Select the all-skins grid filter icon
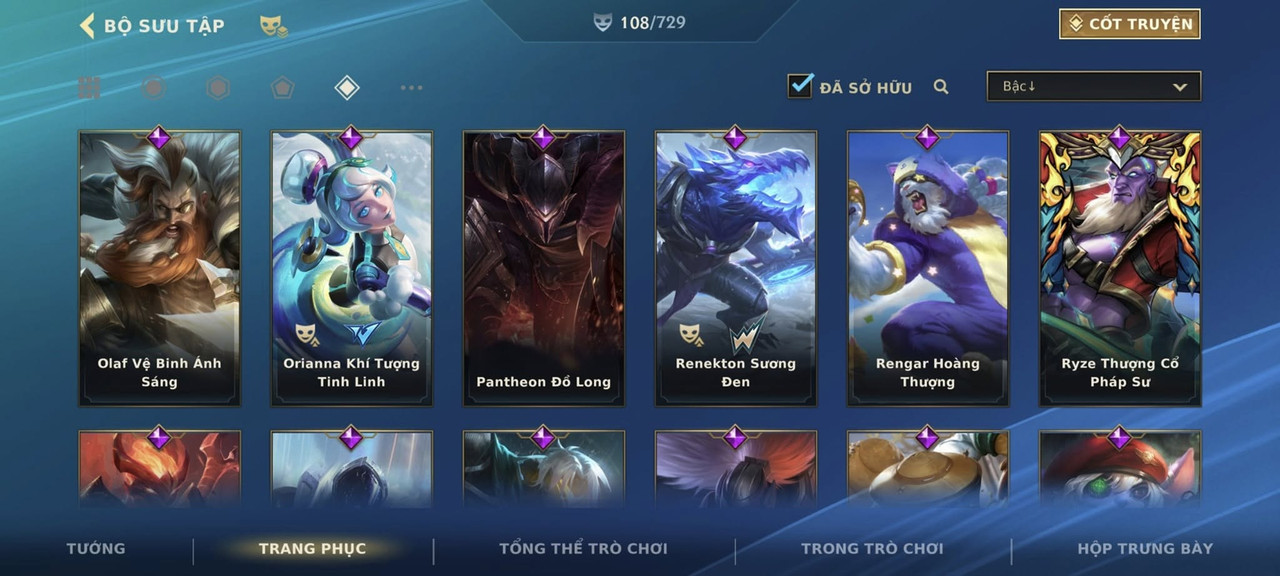Viewport: 1280px width, 576px height. click(90, 88)
